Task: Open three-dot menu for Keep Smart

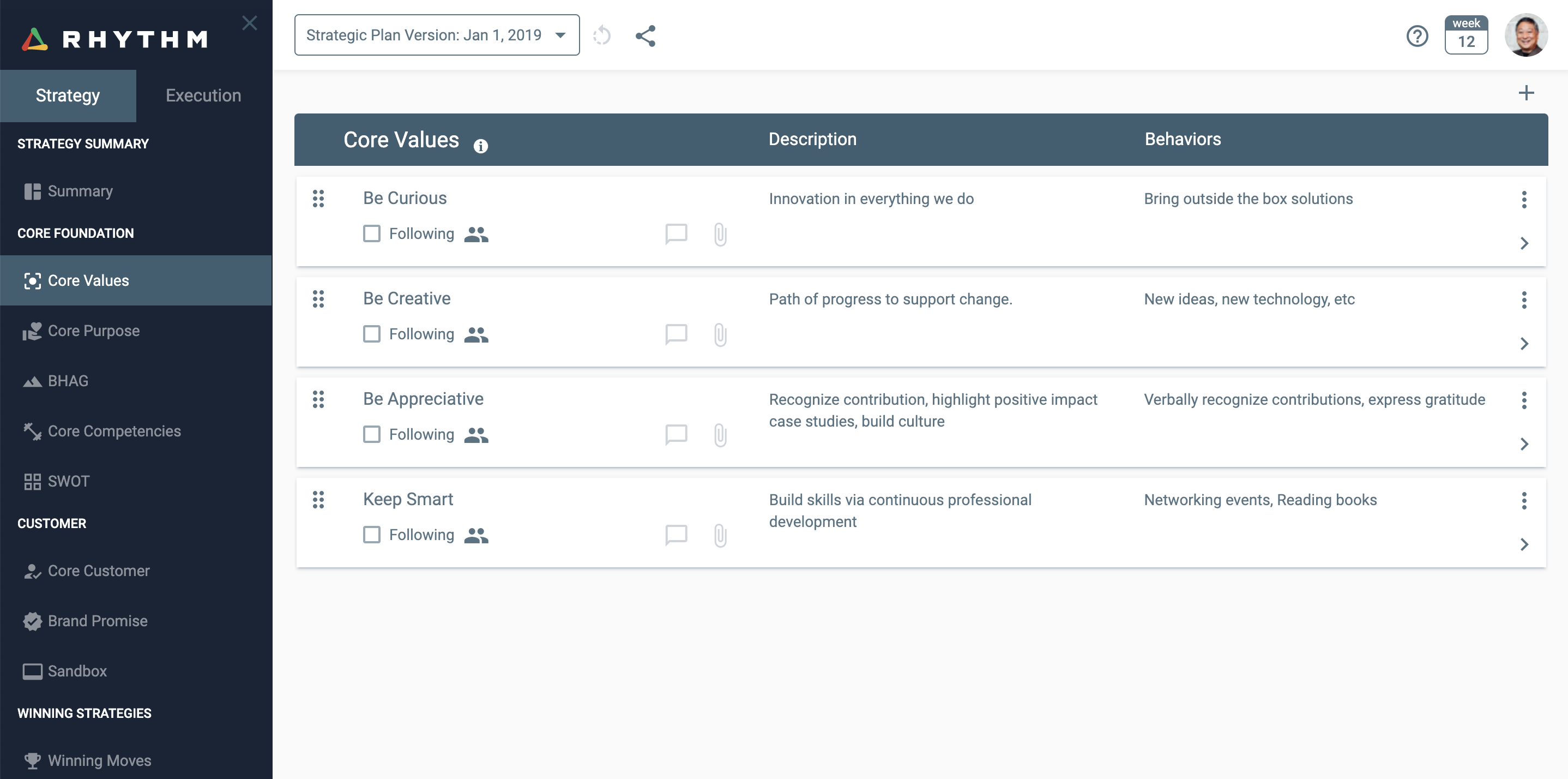Action: pyautogui.click(x=1523, y=501)
